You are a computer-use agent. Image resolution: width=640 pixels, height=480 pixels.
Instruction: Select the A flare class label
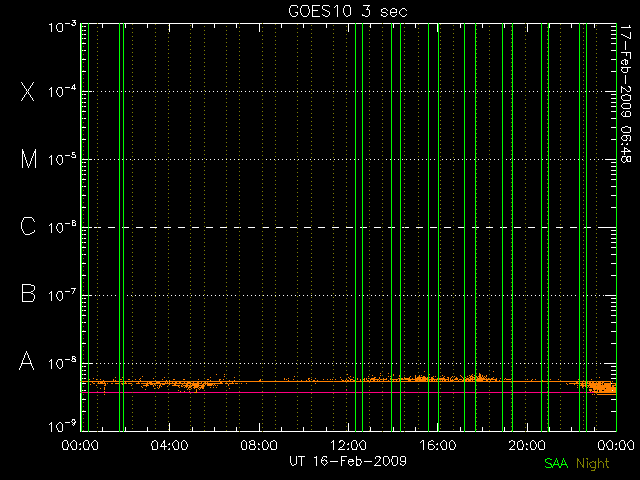coord(27,361)
